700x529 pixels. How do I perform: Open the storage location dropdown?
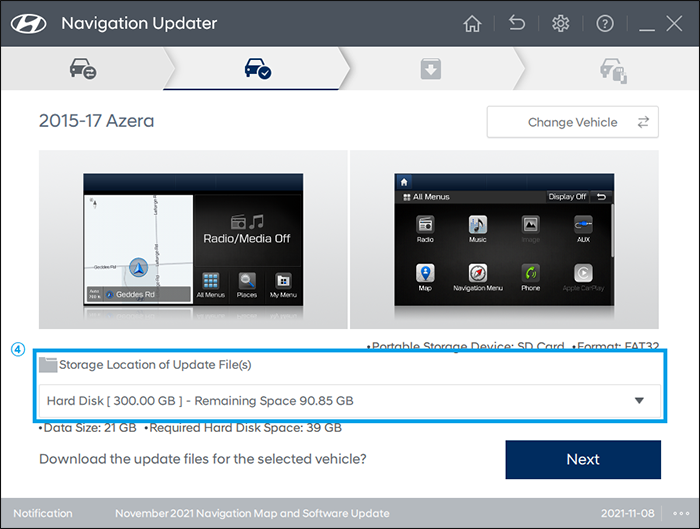click(350, 401)
